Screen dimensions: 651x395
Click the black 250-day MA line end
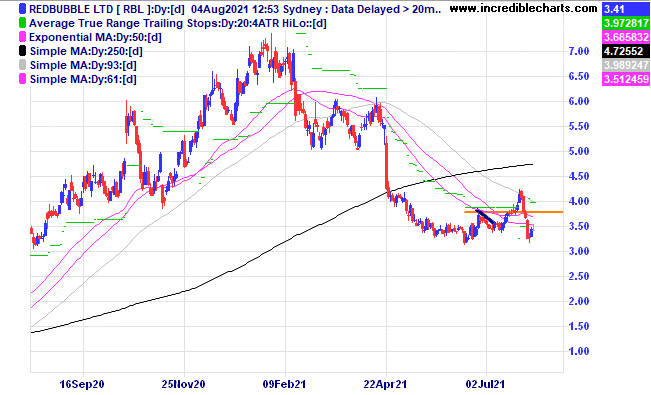(532, 164)
